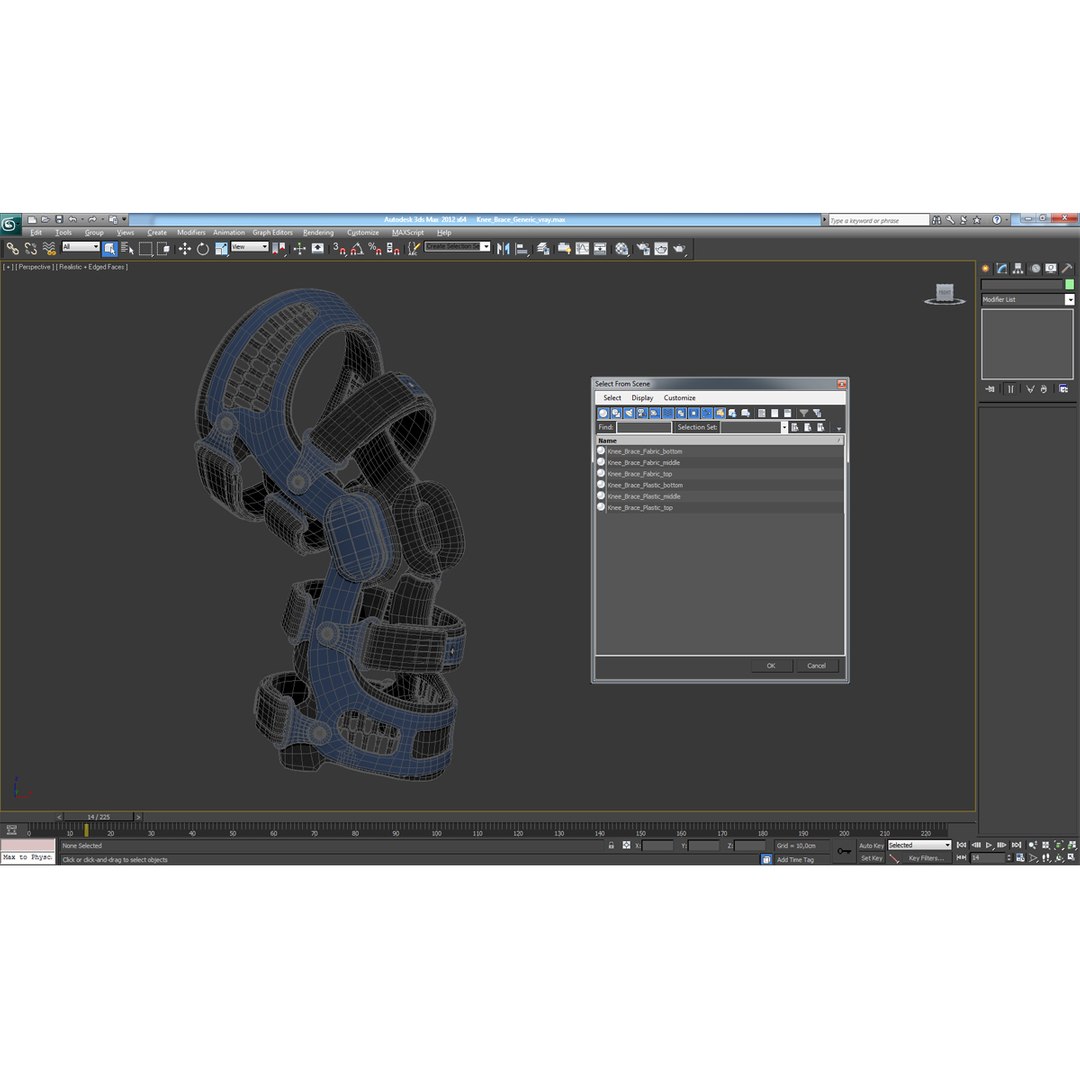The image size is (1080, 1080).
Task: Toggle Percent Snap
Action: coord(375,249)
